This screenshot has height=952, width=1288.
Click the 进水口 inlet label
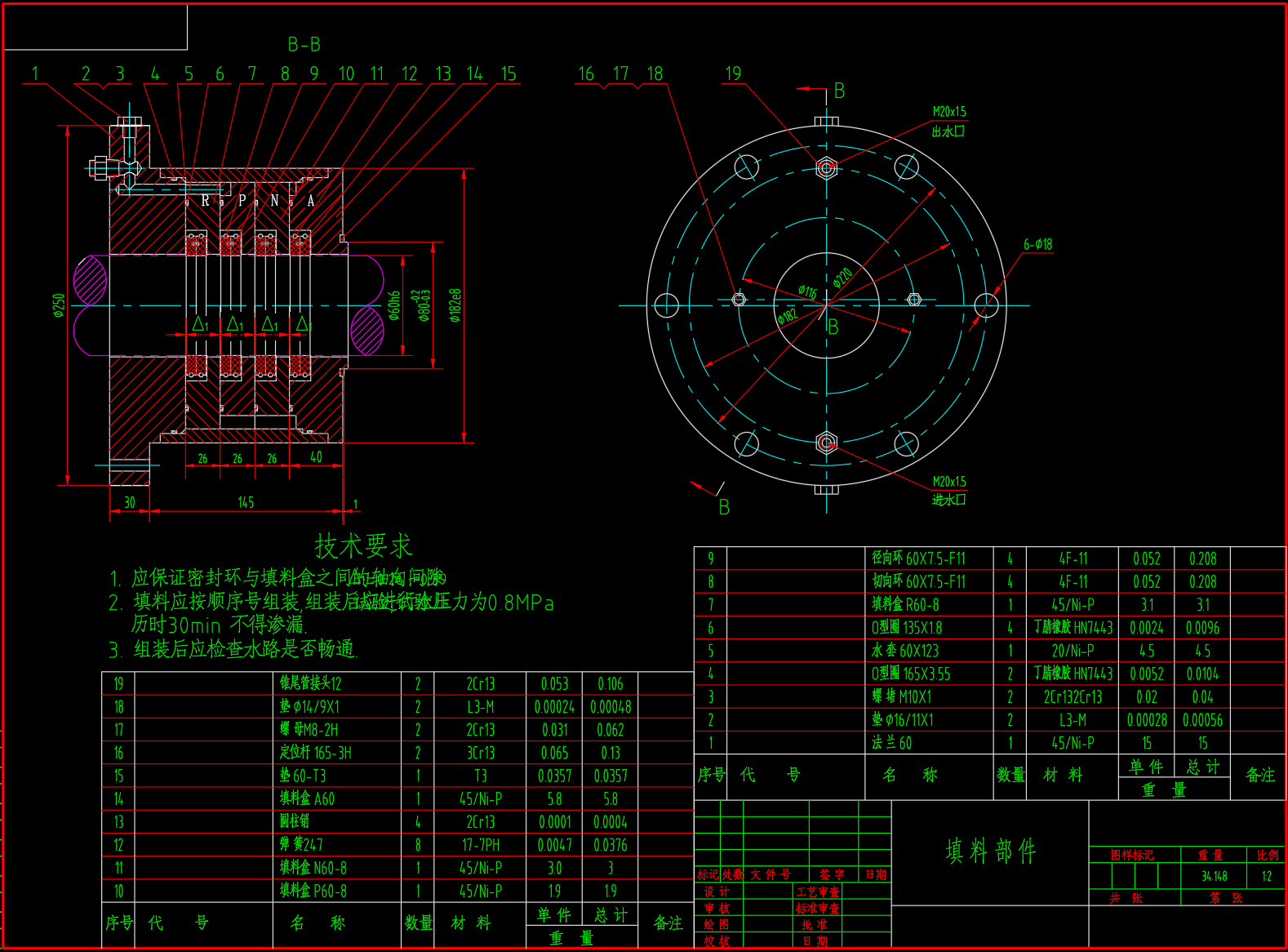point(948,499)
